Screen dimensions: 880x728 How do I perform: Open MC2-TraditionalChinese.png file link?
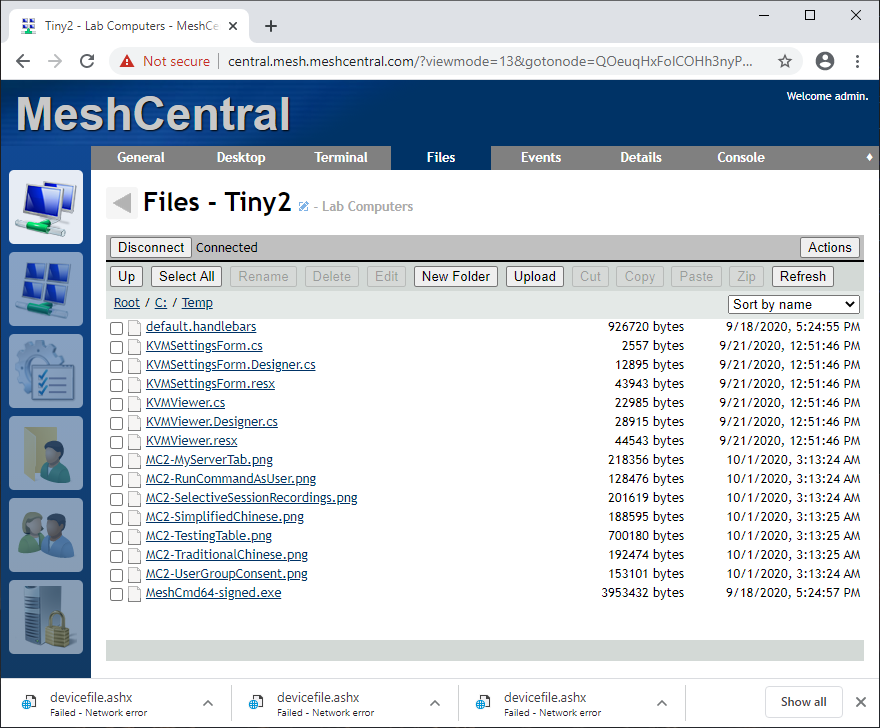click(x=227, y=555)
